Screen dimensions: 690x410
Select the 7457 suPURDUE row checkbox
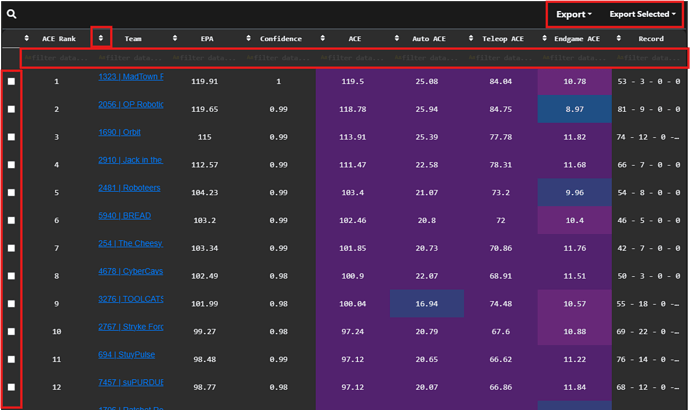11,387
